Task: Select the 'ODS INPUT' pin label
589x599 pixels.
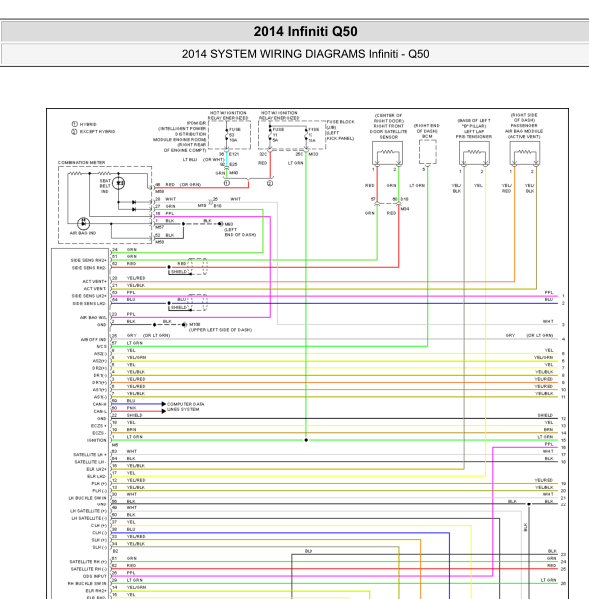Action: tap(95, 576)
